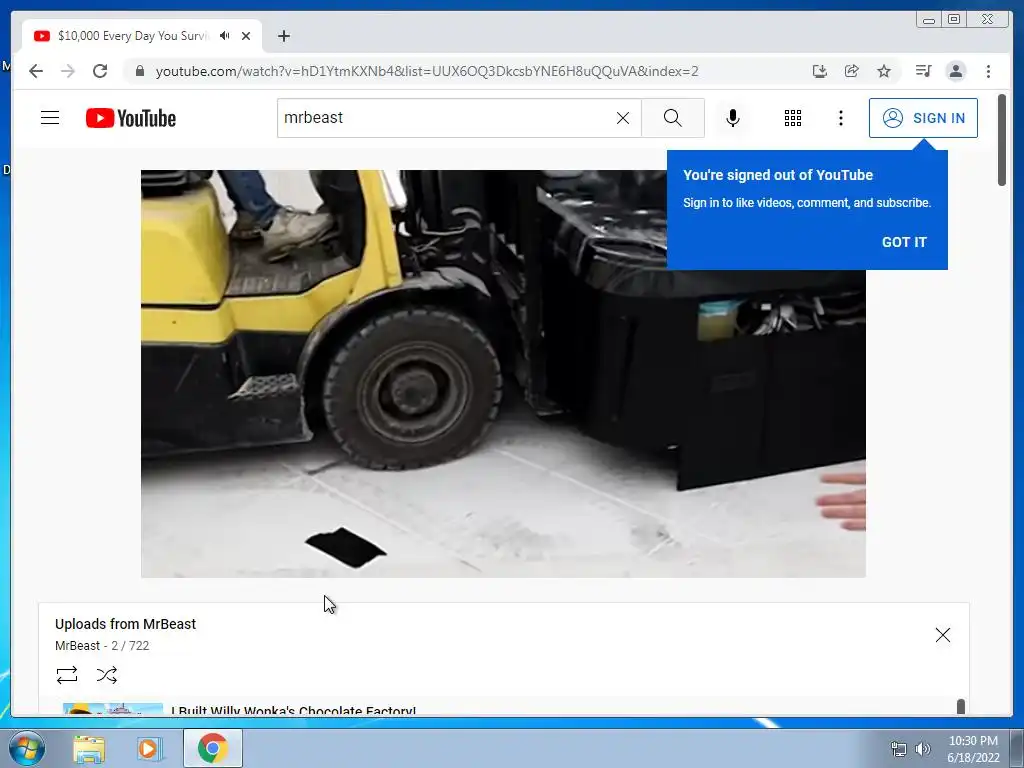Screen dimensions: 1024x768
Task: Click the page vertical scrollbar thumb
Action: coord(1002,140)
